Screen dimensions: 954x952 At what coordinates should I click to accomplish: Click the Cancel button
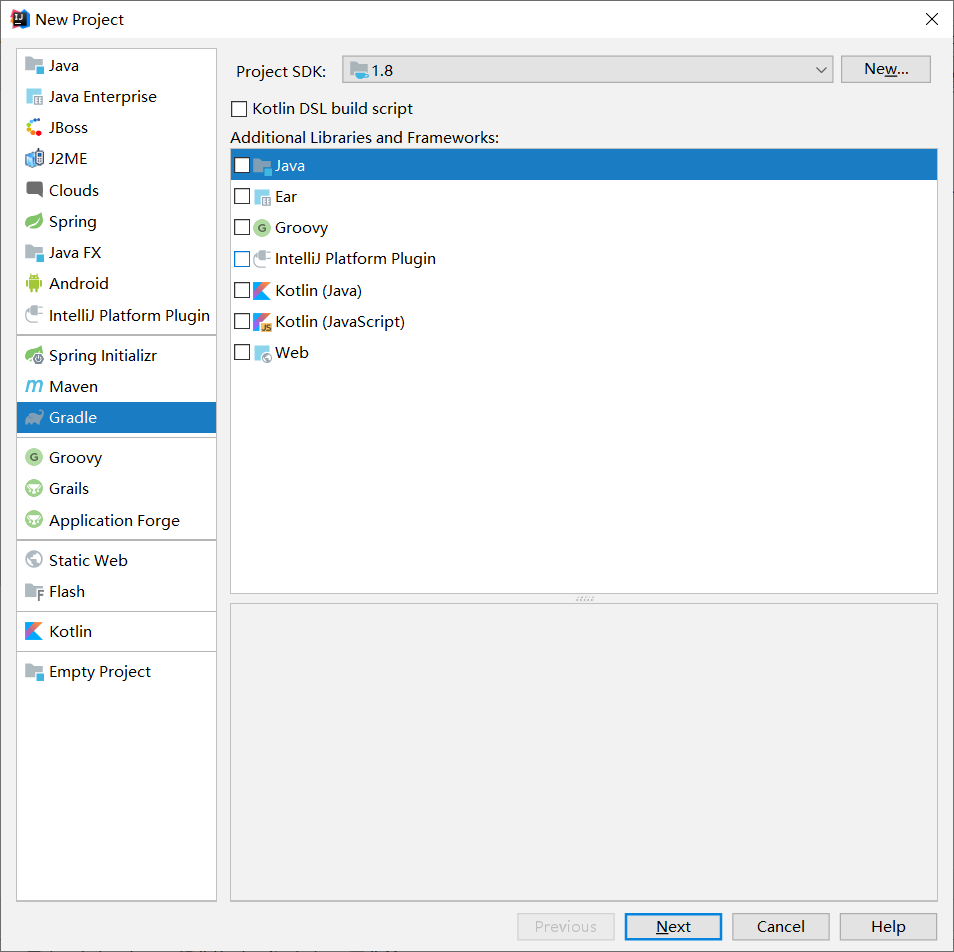(x=781, y=926)
